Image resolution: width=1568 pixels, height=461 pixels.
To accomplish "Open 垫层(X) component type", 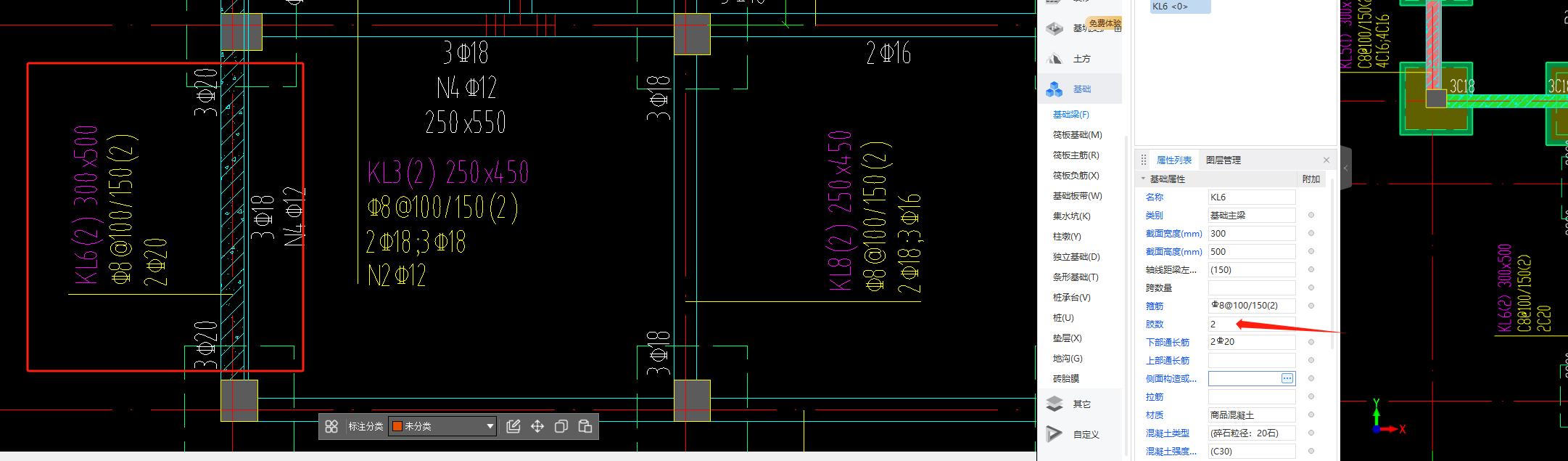I will [x=1068, y=338].
